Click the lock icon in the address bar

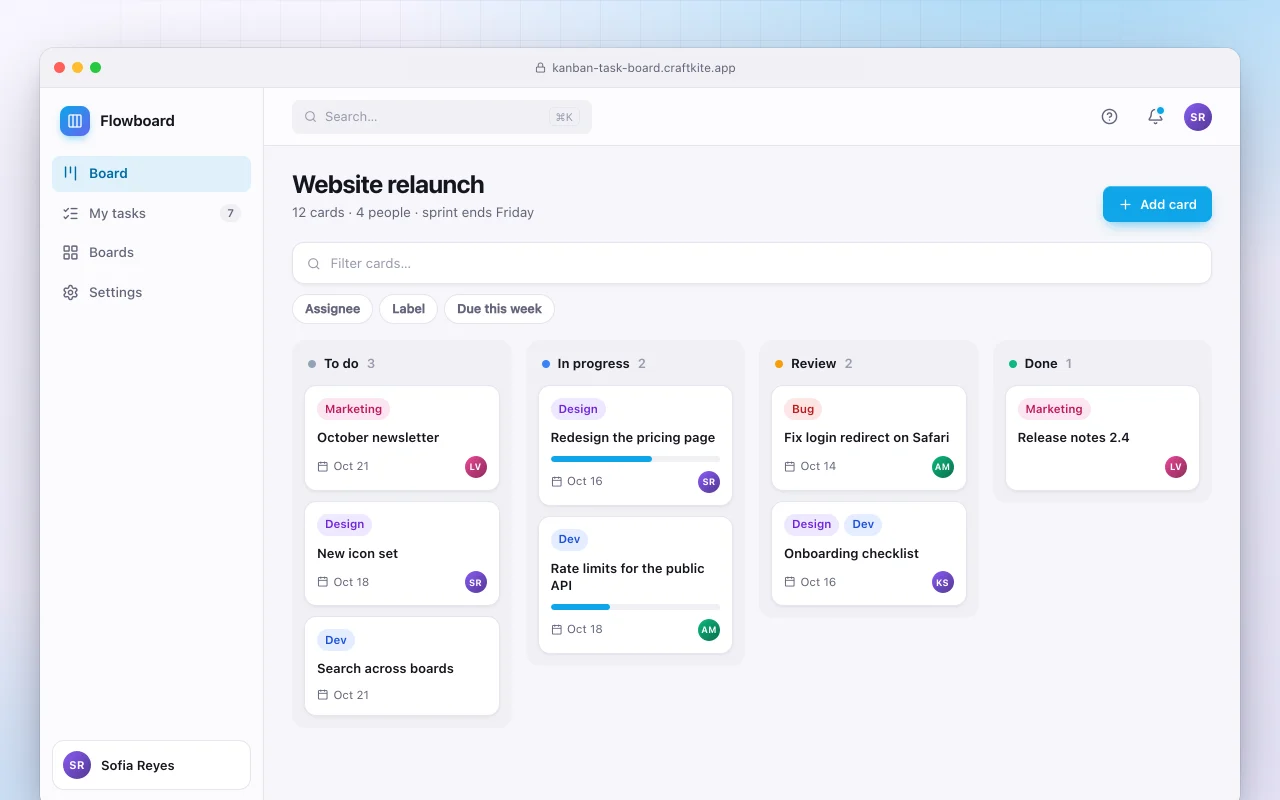pyautogui.click(x=542, y=68)
